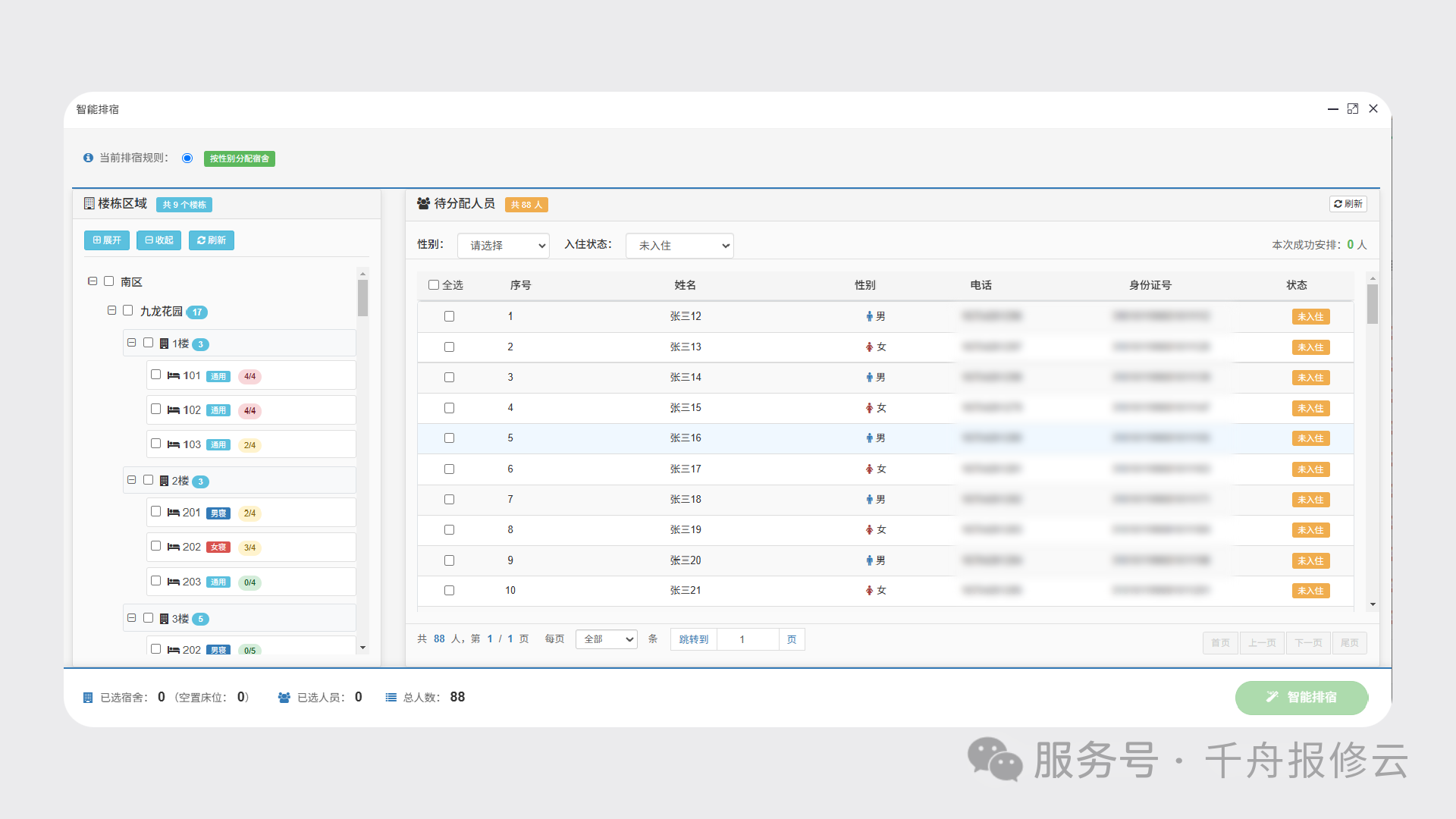This screenshot has height=819, width=1456.
Task: Click the info icon beside 当前排宿规则
Action: click(87, 158)
